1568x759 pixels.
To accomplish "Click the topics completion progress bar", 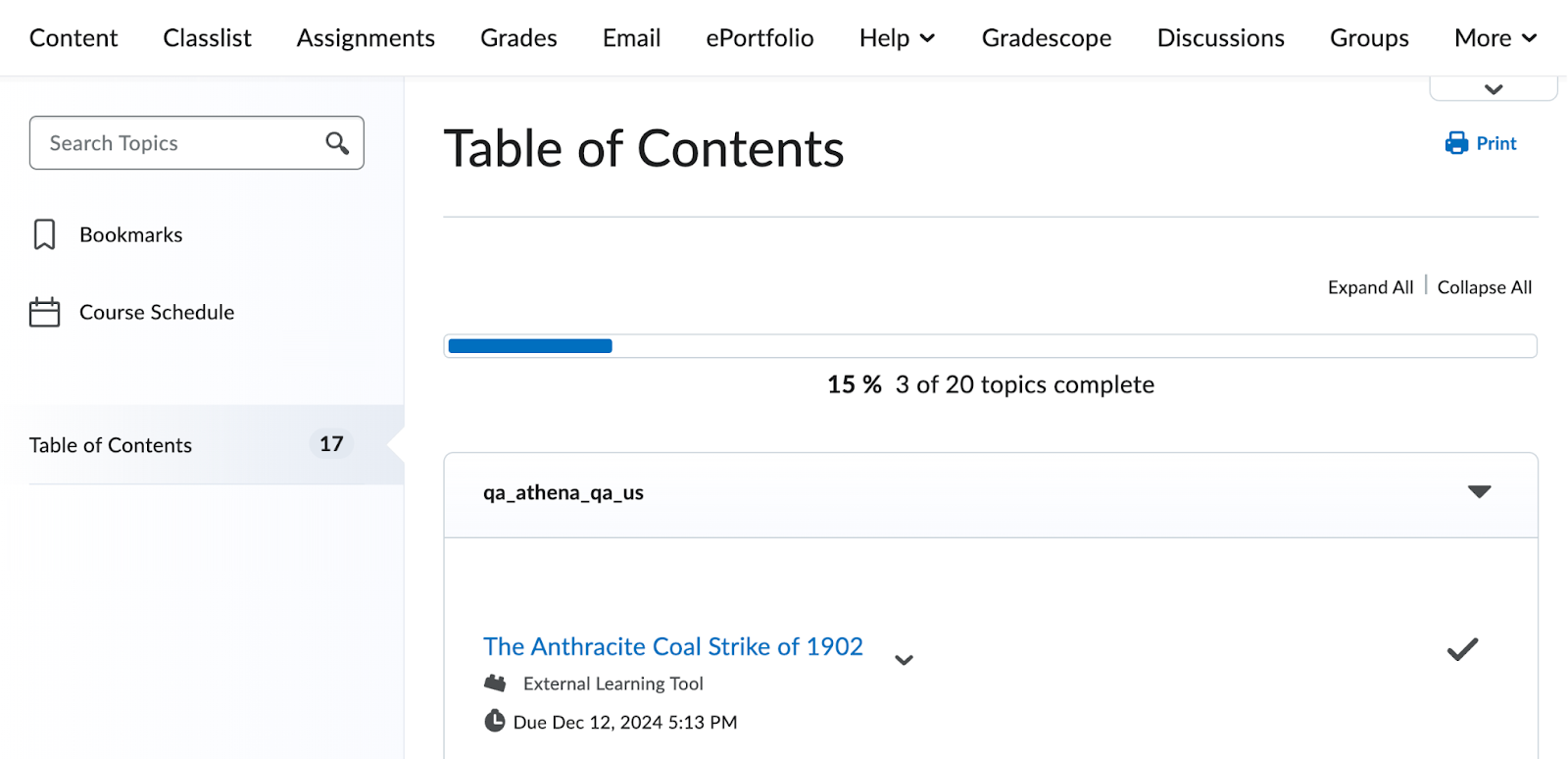I will coord(990,346).
